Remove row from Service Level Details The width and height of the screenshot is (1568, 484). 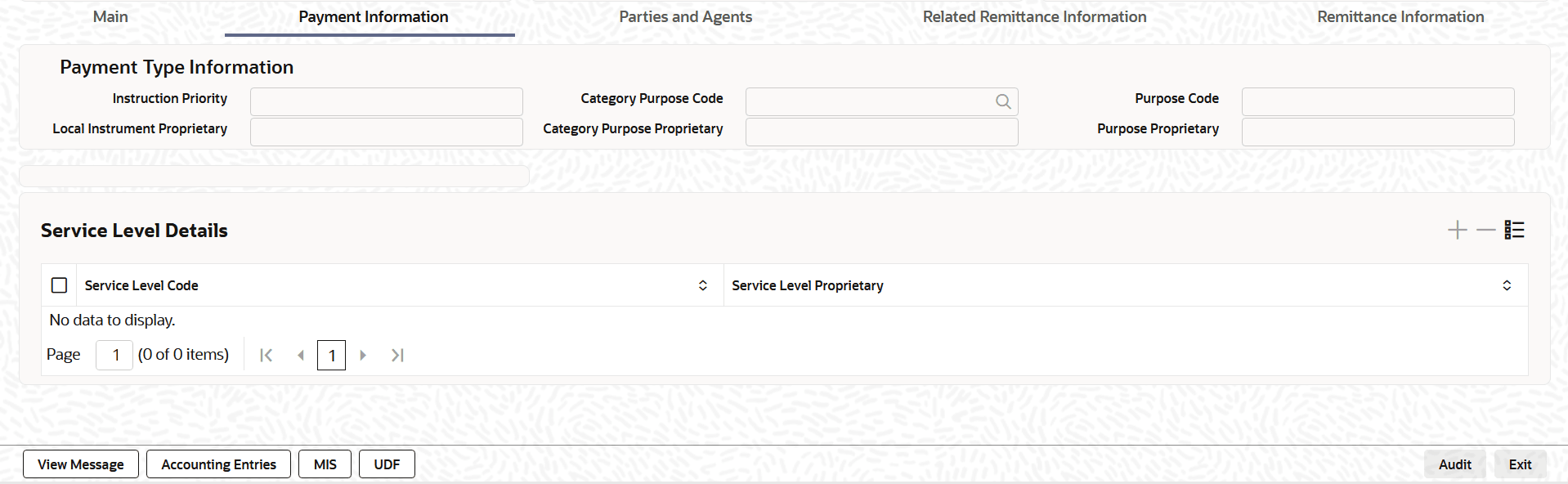coord(1485,231)
